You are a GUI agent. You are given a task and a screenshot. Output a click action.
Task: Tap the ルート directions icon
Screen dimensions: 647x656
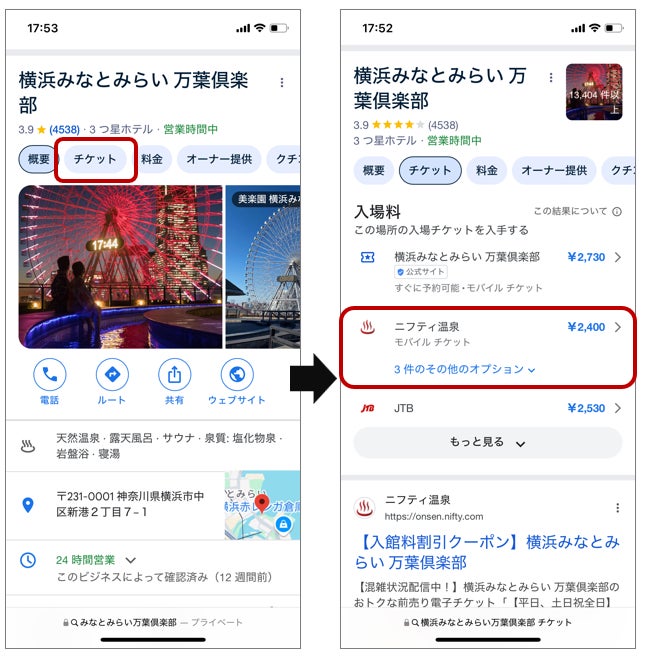(x=112, y=374)
